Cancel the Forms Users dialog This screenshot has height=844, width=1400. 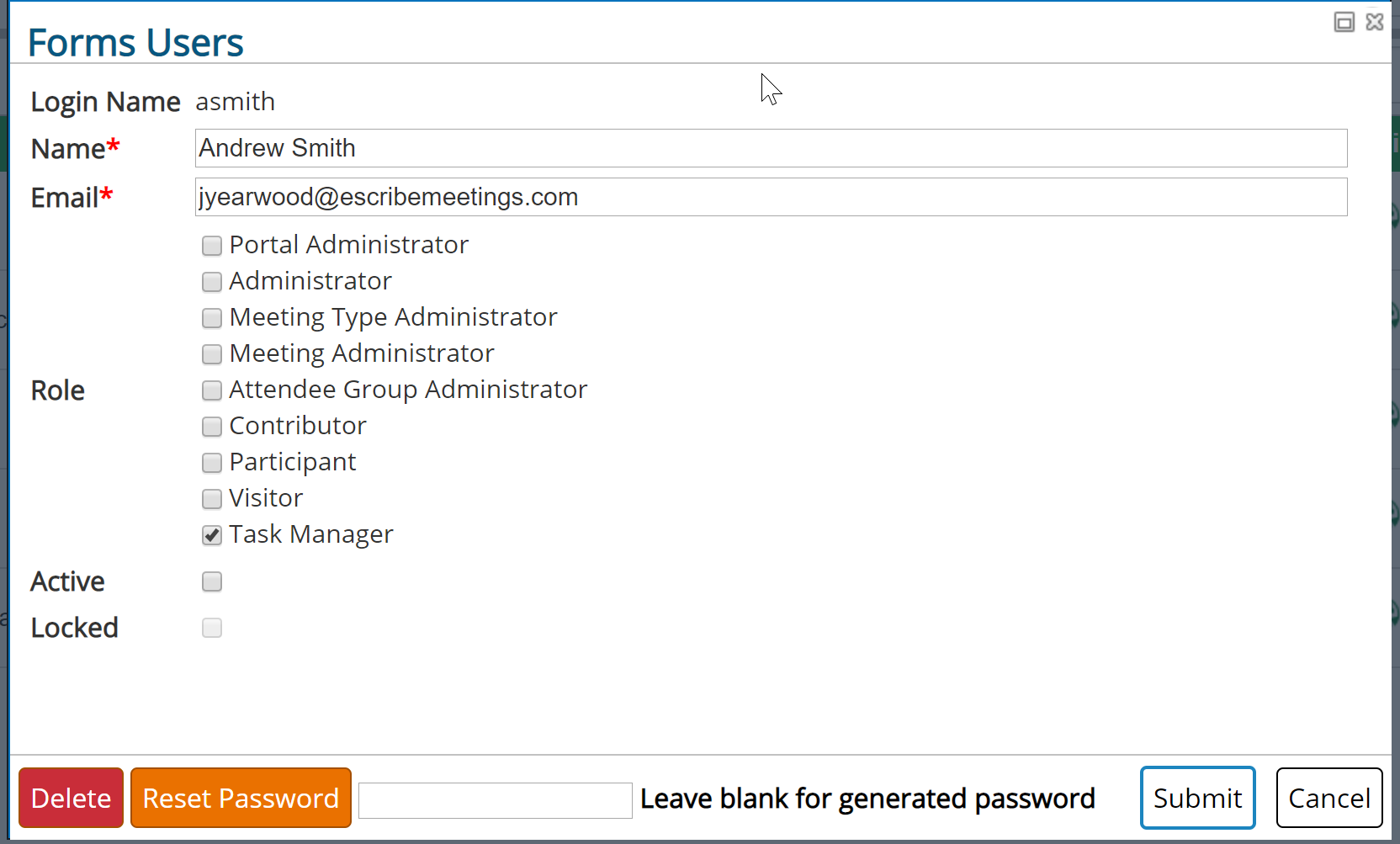(1329, 798)
